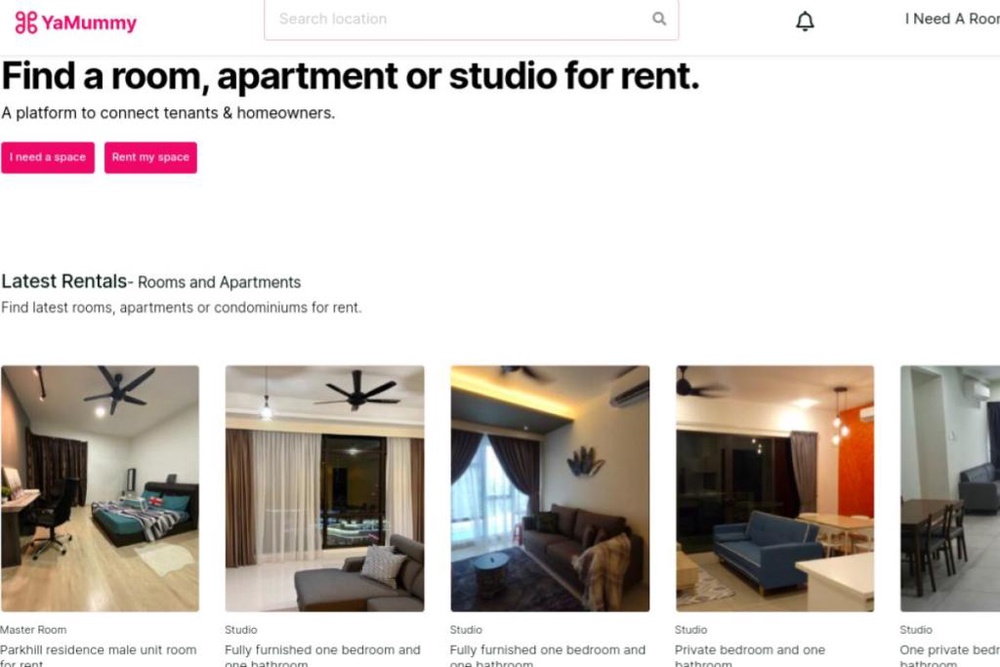Click YaMummy brand name text
Viewport: 1000px width, 667px height.
pyautogui.click(x=89, y=23)
